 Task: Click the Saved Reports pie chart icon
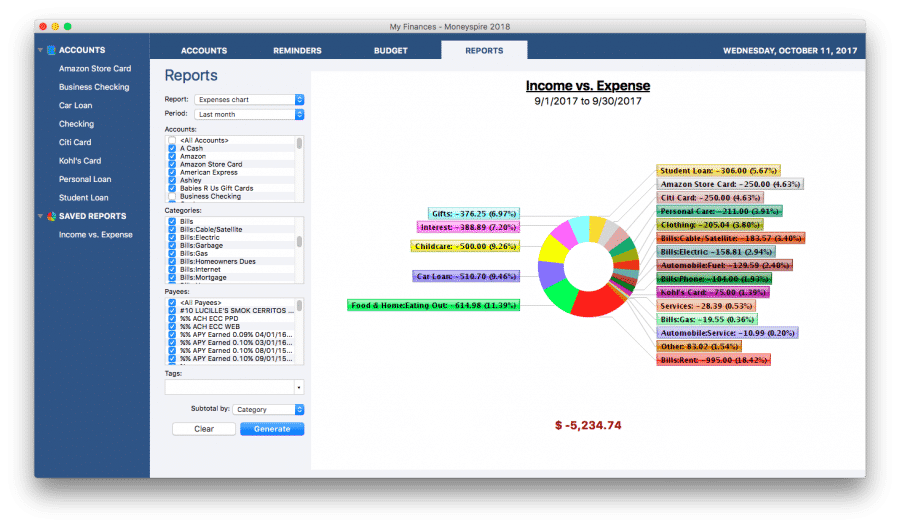(51, 216)
